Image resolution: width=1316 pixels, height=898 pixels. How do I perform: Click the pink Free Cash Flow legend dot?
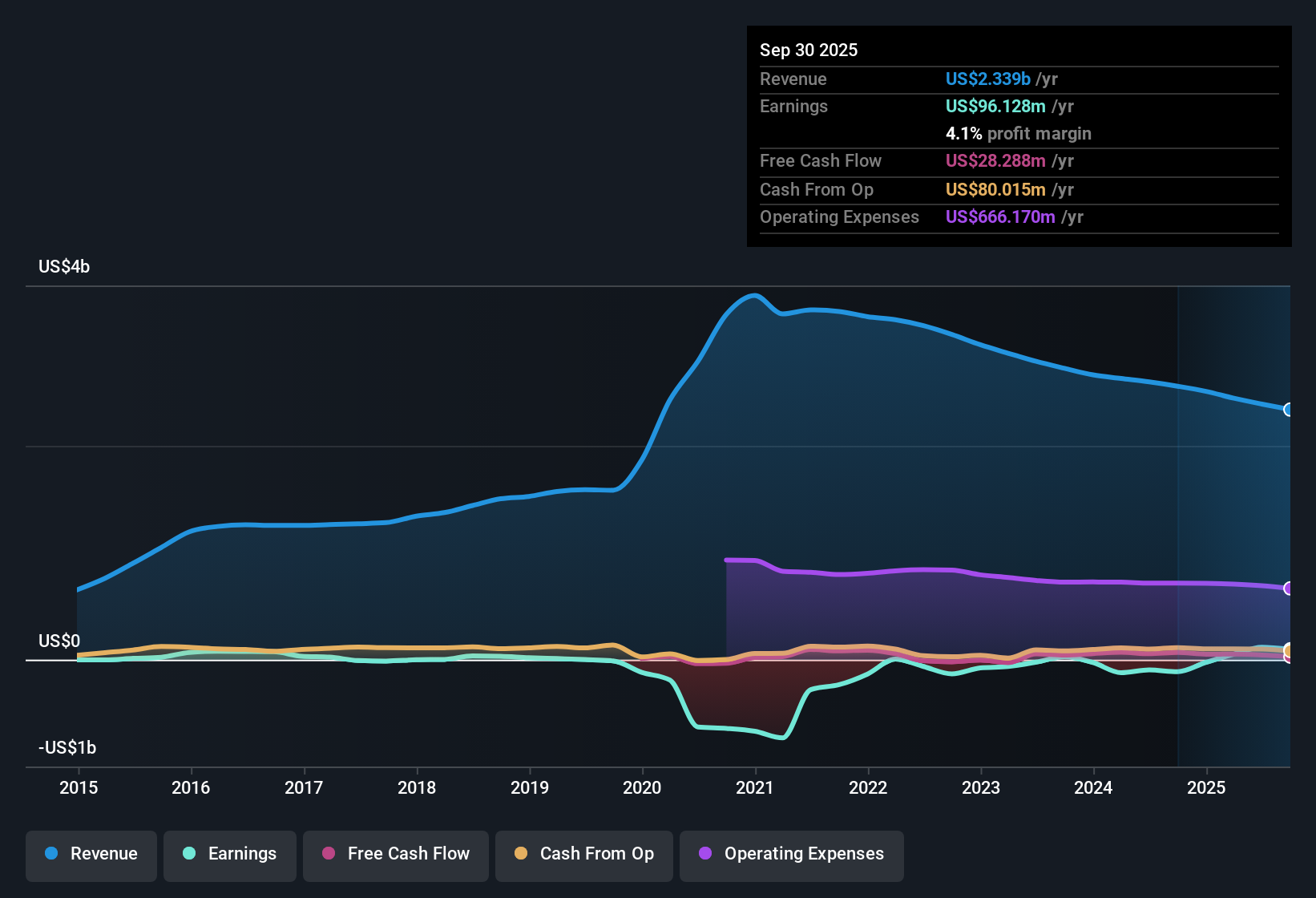(328, 855)
